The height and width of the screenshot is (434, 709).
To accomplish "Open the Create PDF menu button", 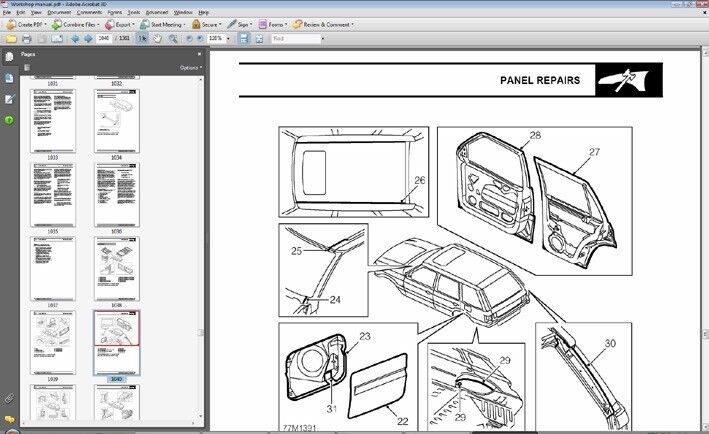I will click(27, 25).
